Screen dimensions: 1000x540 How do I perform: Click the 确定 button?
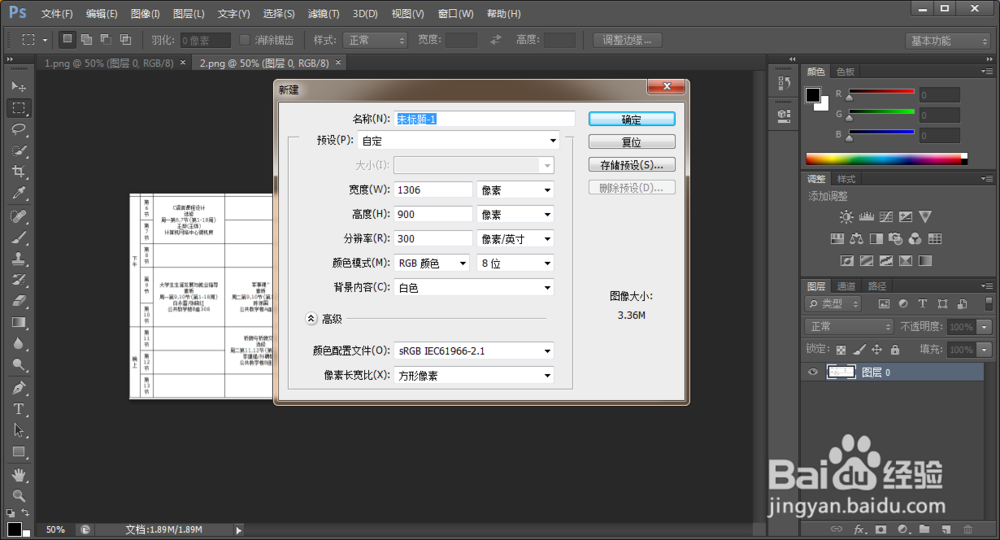[631, 119]
